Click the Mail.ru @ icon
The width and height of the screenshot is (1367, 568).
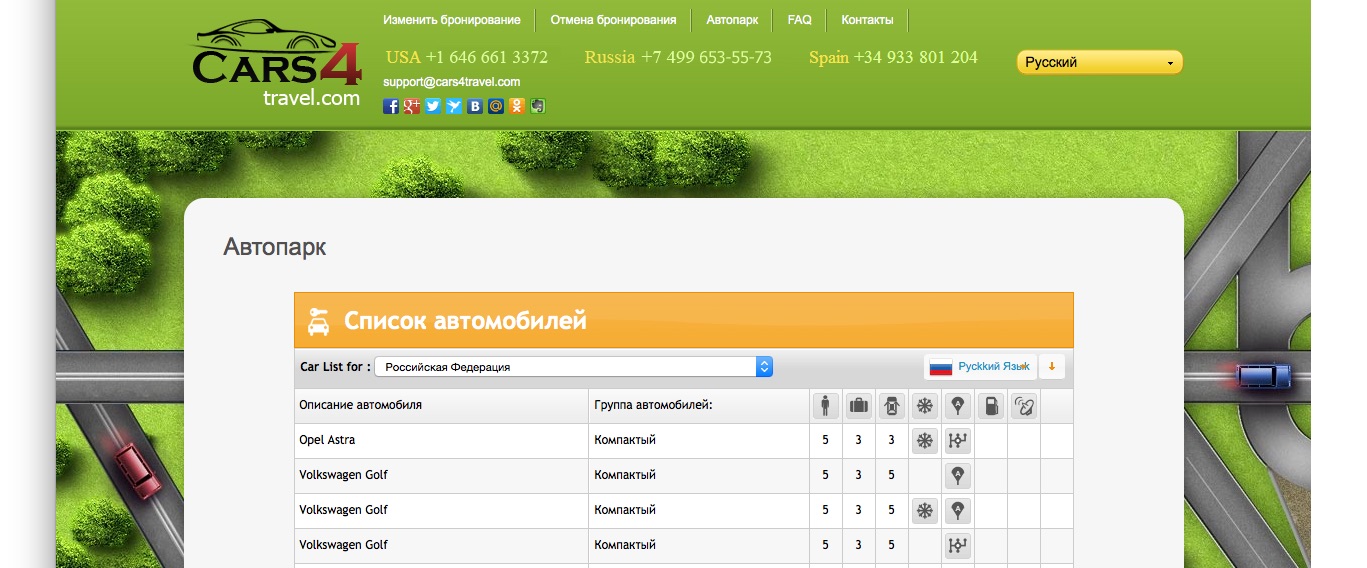pos(496,106)
